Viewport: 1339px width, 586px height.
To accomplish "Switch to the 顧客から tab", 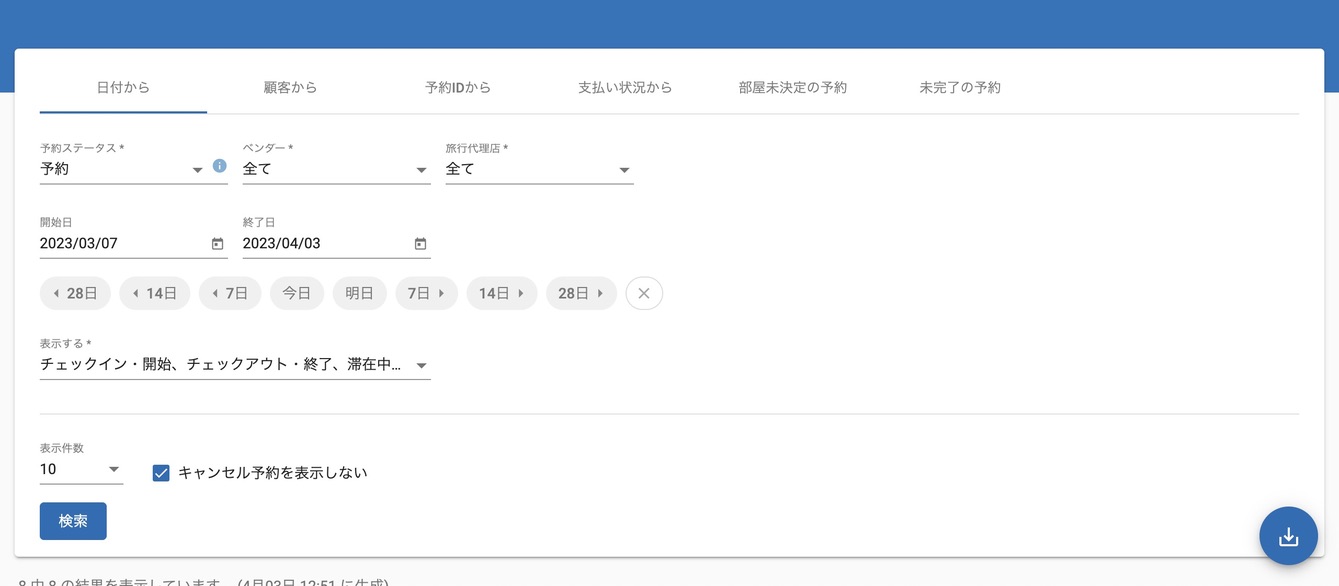I will click(290, 88).
